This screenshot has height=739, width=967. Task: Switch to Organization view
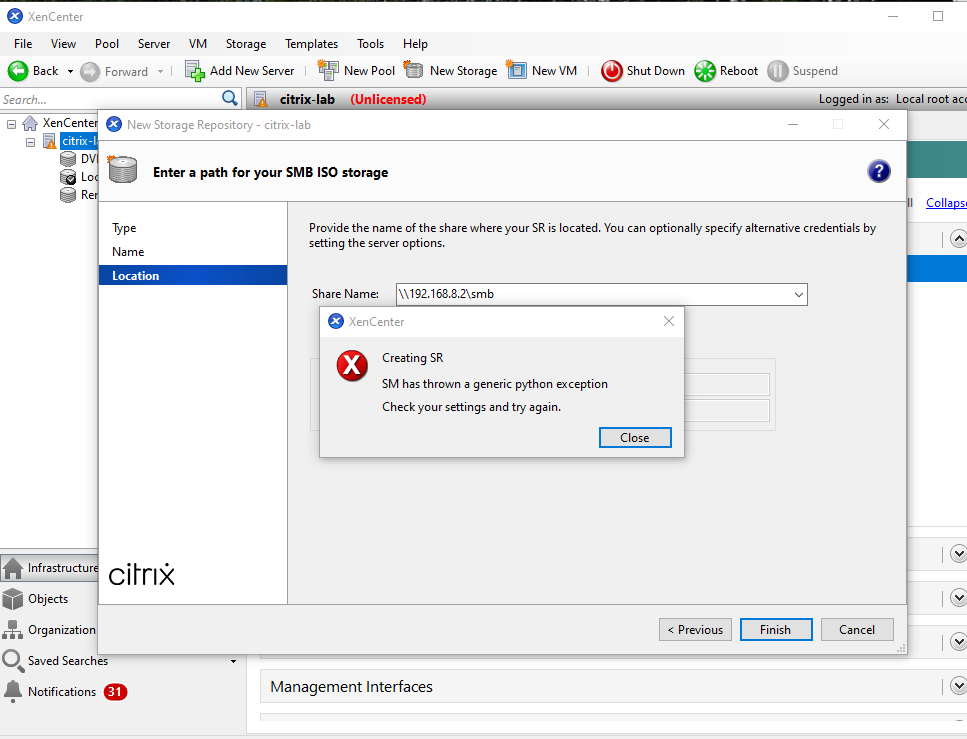tap(62, 630)
